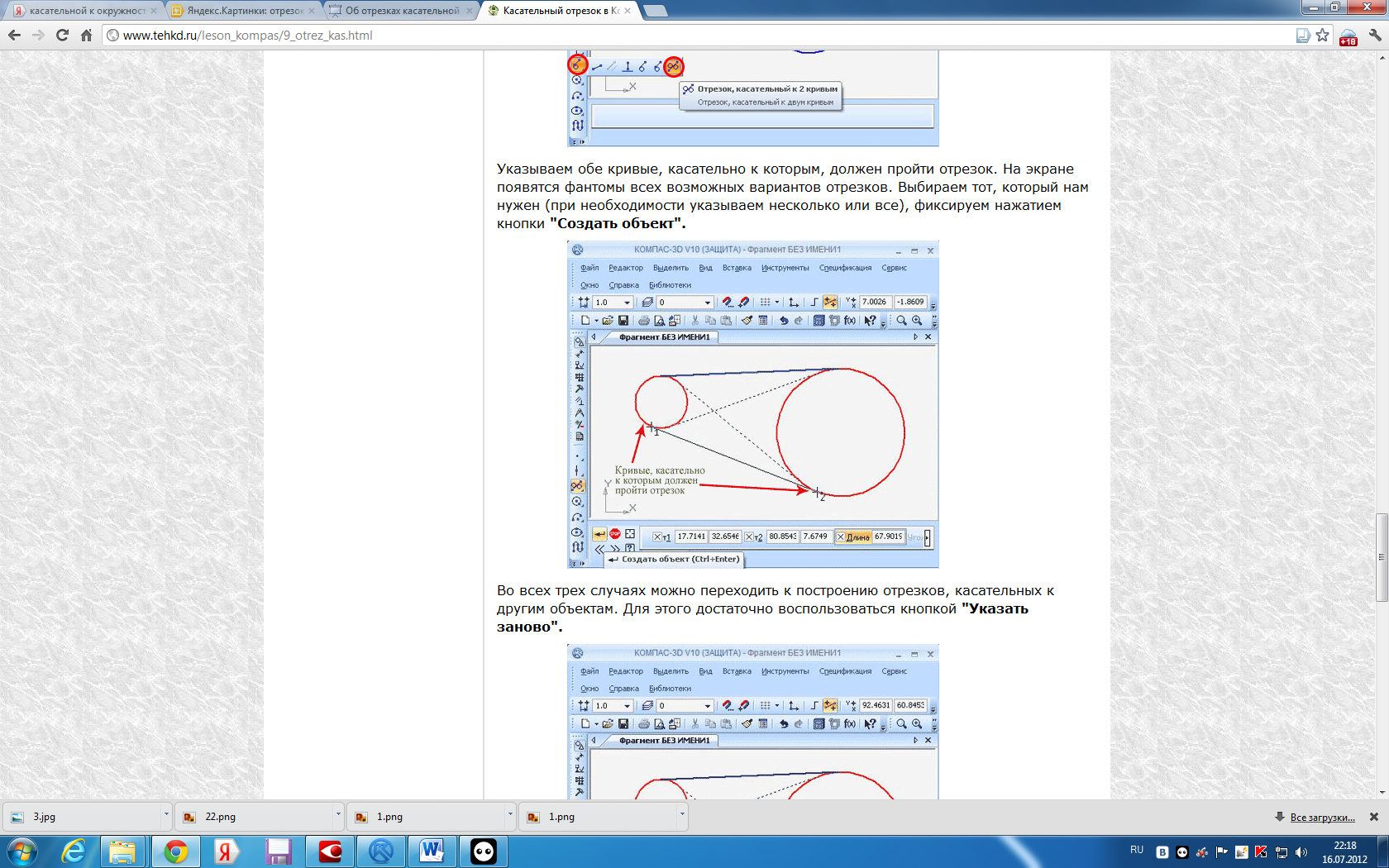Open the downloaded 3.jpg file
This screenshot has width=1389, height=868.
(45, 817)
